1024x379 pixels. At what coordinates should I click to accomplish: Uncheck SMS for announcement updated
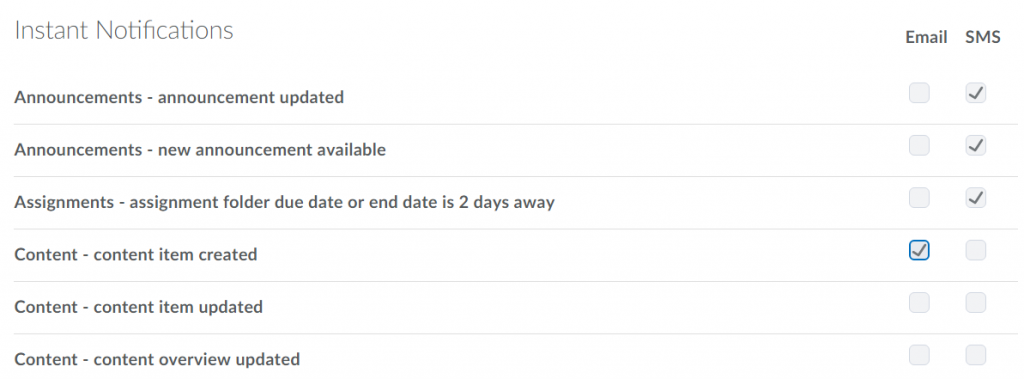pos(976,93)
